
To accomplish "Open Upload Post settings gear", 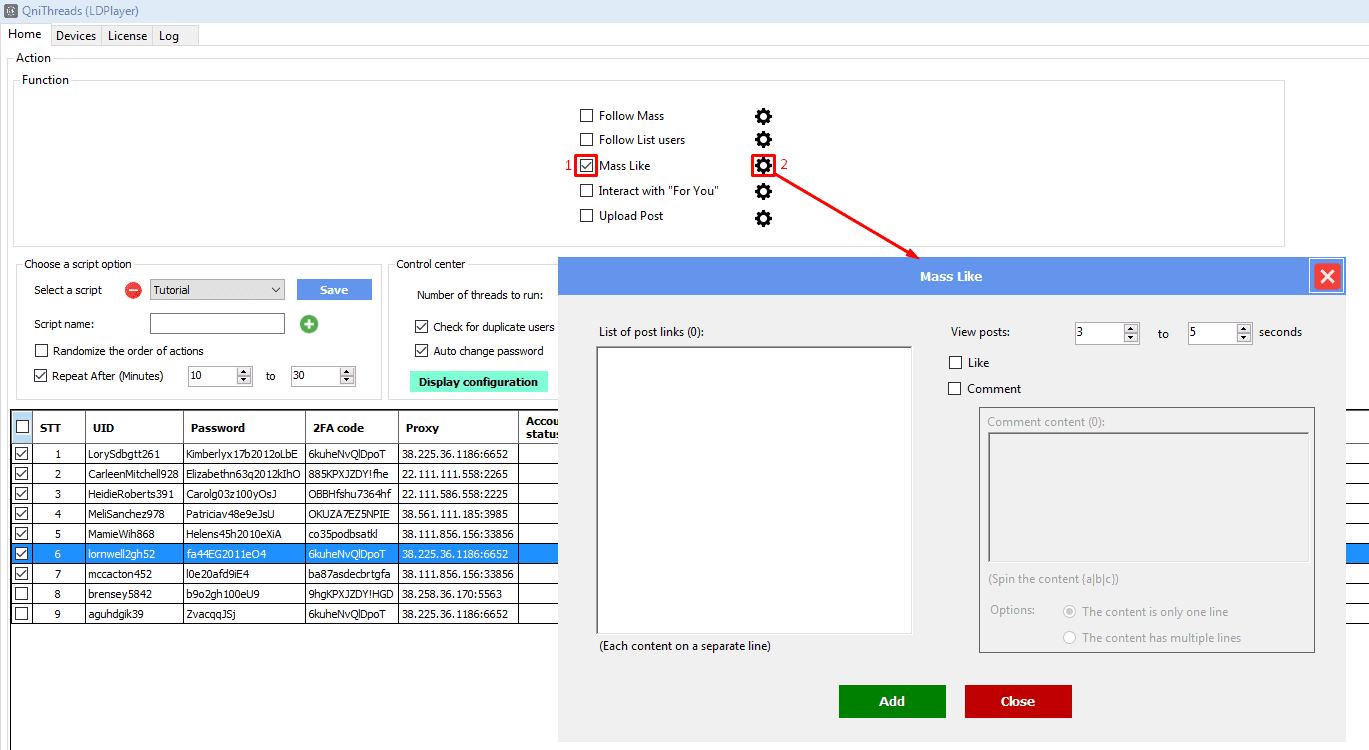I will [763, 217].
